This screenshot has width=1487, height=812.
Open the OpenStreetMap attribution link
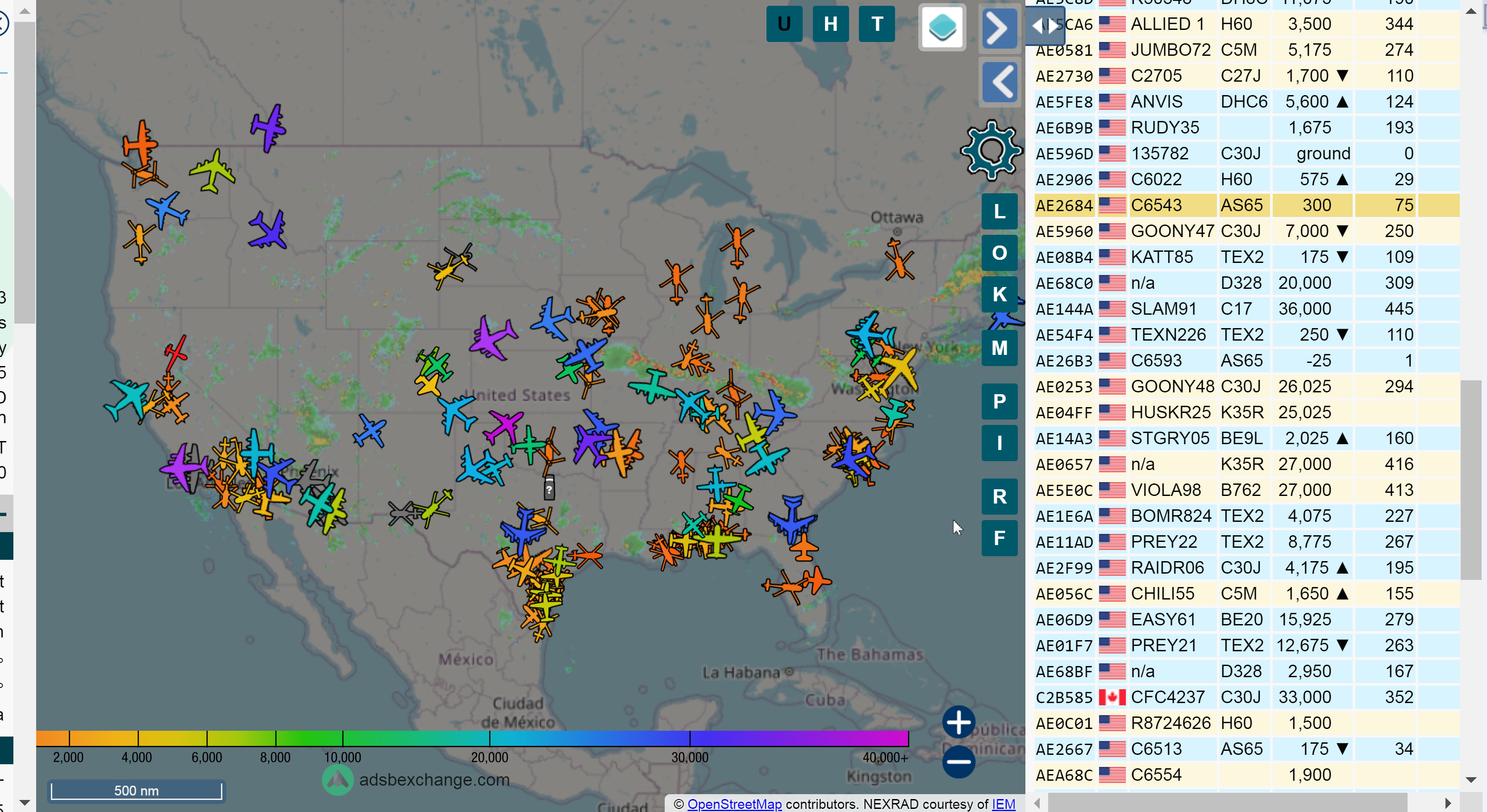click(x=734, y=804)
